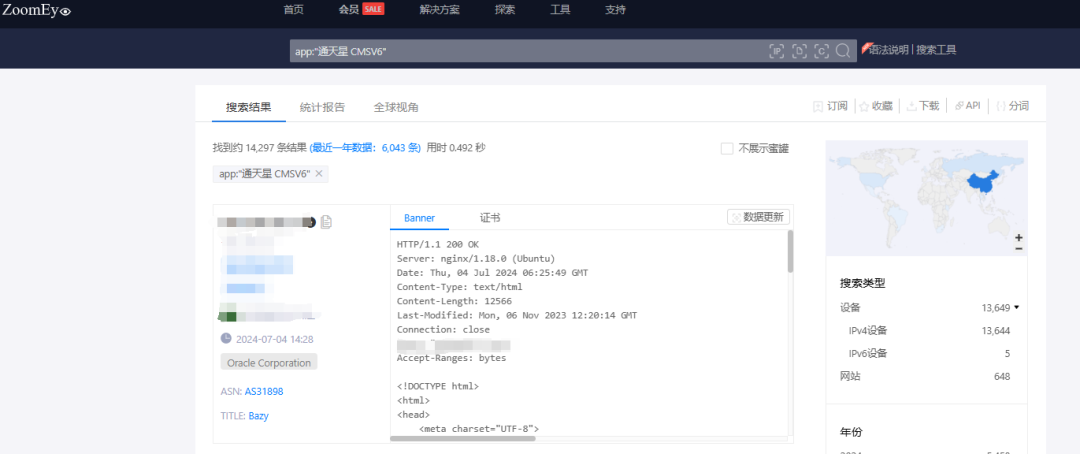
Task: Select the 证书 tab
Action: [490, 218]
